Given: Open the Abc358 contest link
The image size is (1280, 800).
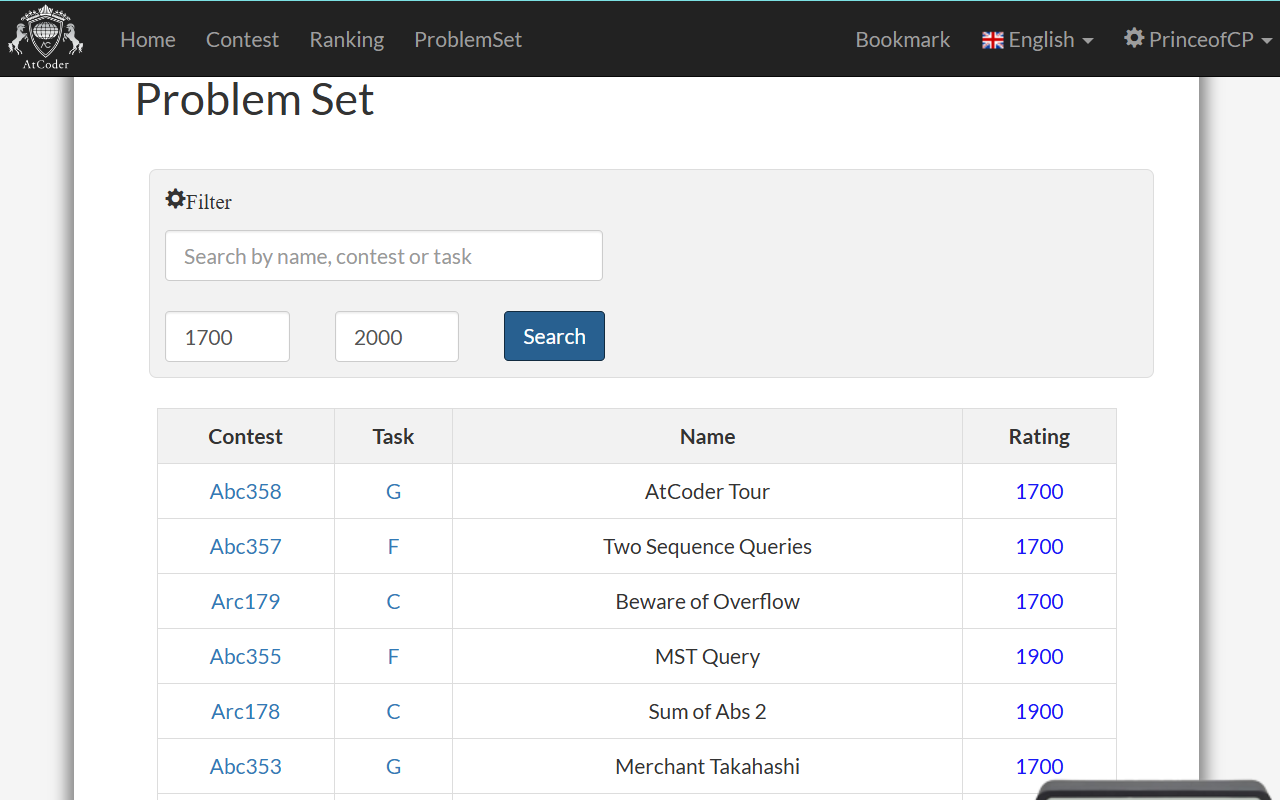Looking at the screenshot, I should pos(245,491).
